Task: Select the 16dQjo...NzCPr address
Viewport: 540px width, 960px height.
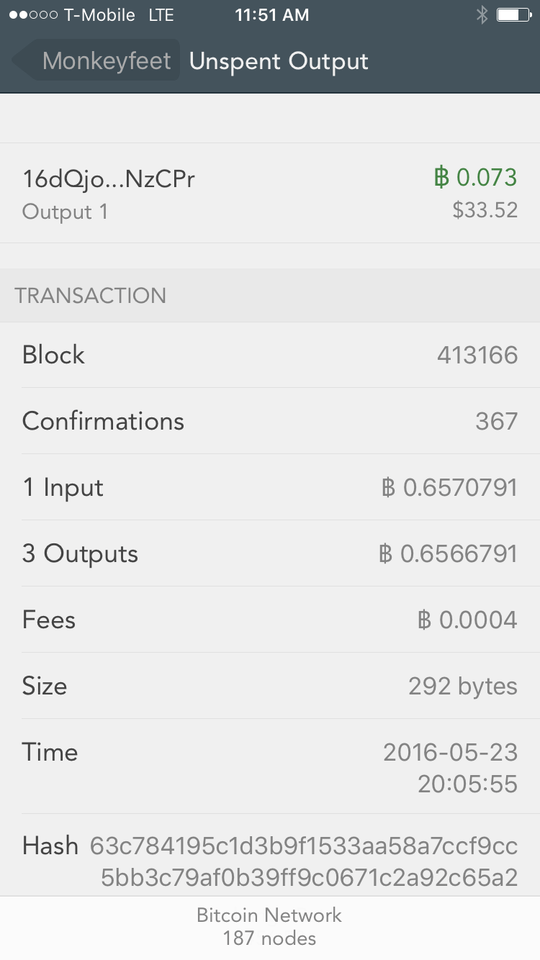Action: (108, 179)
